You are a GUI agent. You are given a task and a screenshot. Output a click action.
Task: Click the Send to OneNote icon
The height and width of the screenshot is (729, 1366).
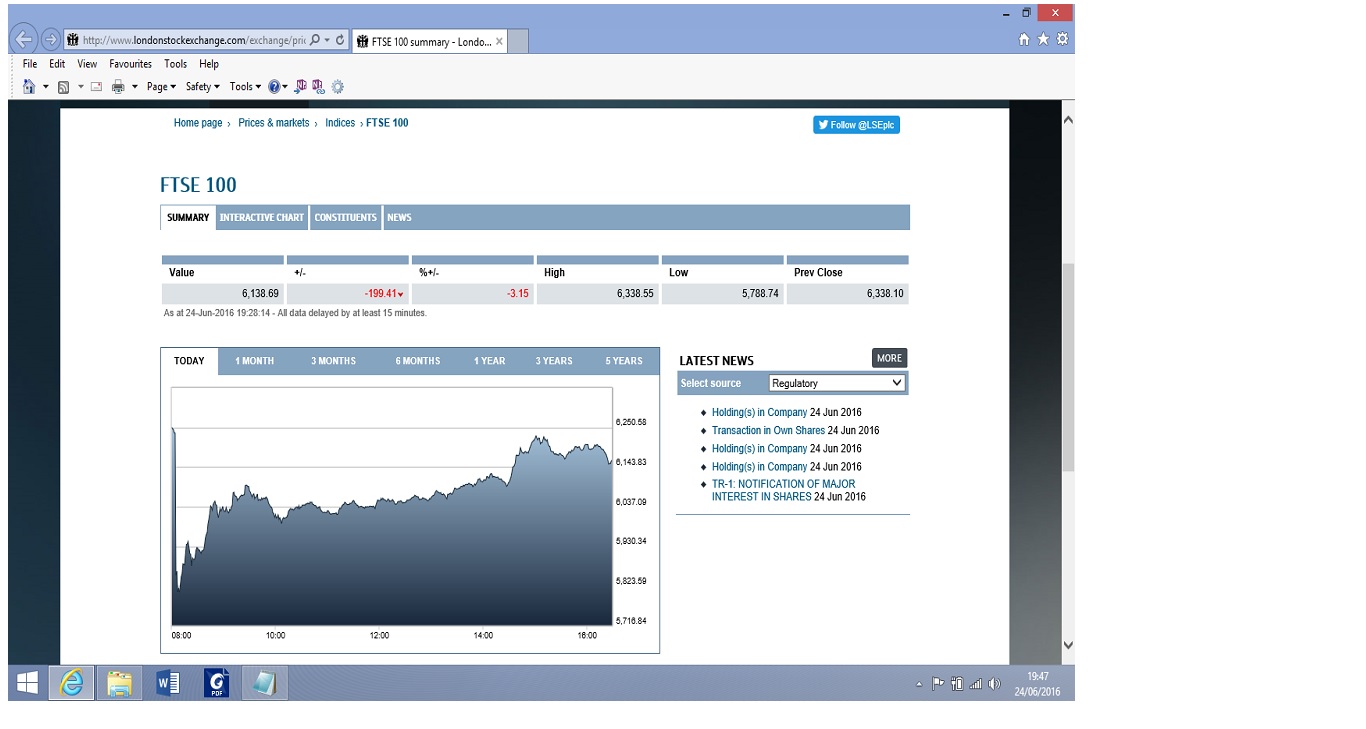[300, 86]
